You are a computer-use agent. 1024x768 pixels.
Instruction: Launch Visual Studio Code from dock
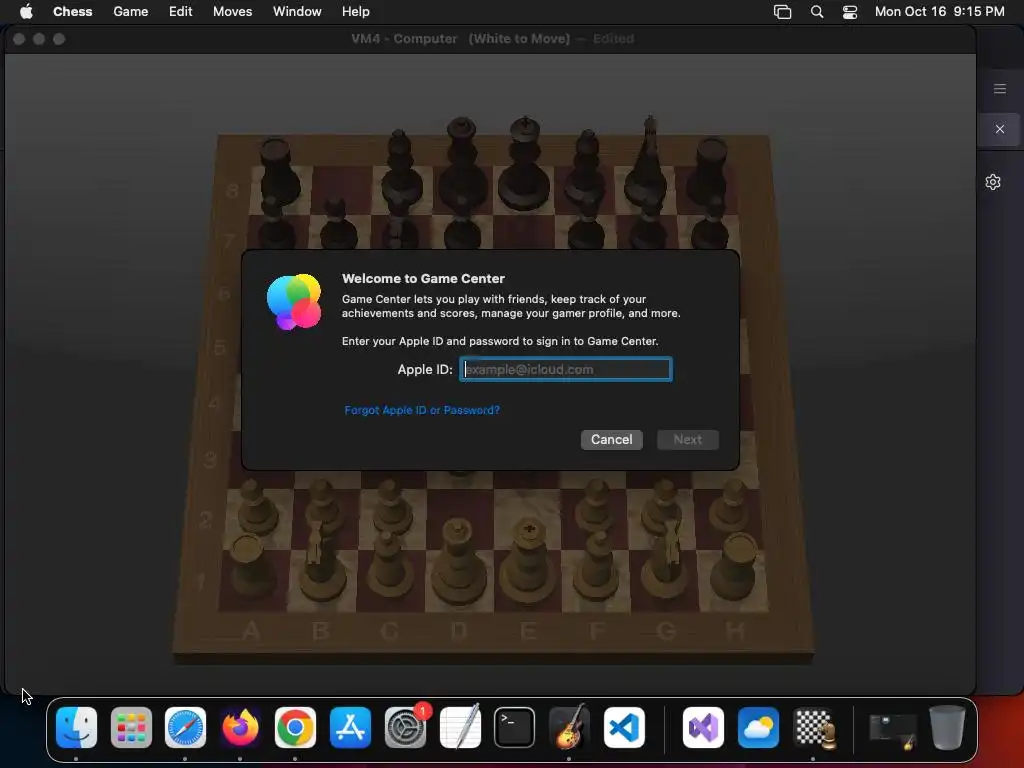point(624,728)
